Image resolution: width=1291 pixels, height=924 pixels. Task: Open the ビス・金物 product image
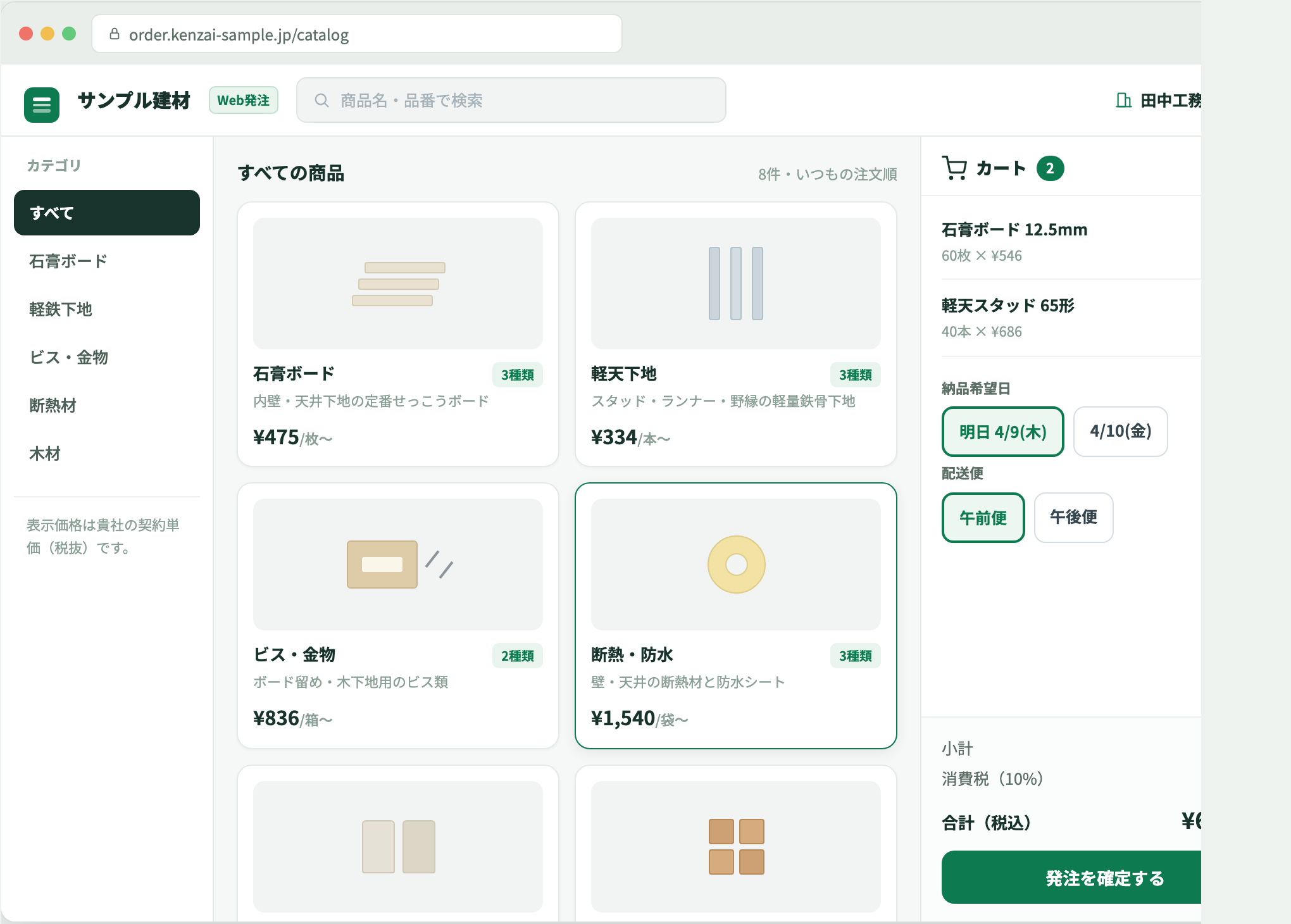pos(398,565)
